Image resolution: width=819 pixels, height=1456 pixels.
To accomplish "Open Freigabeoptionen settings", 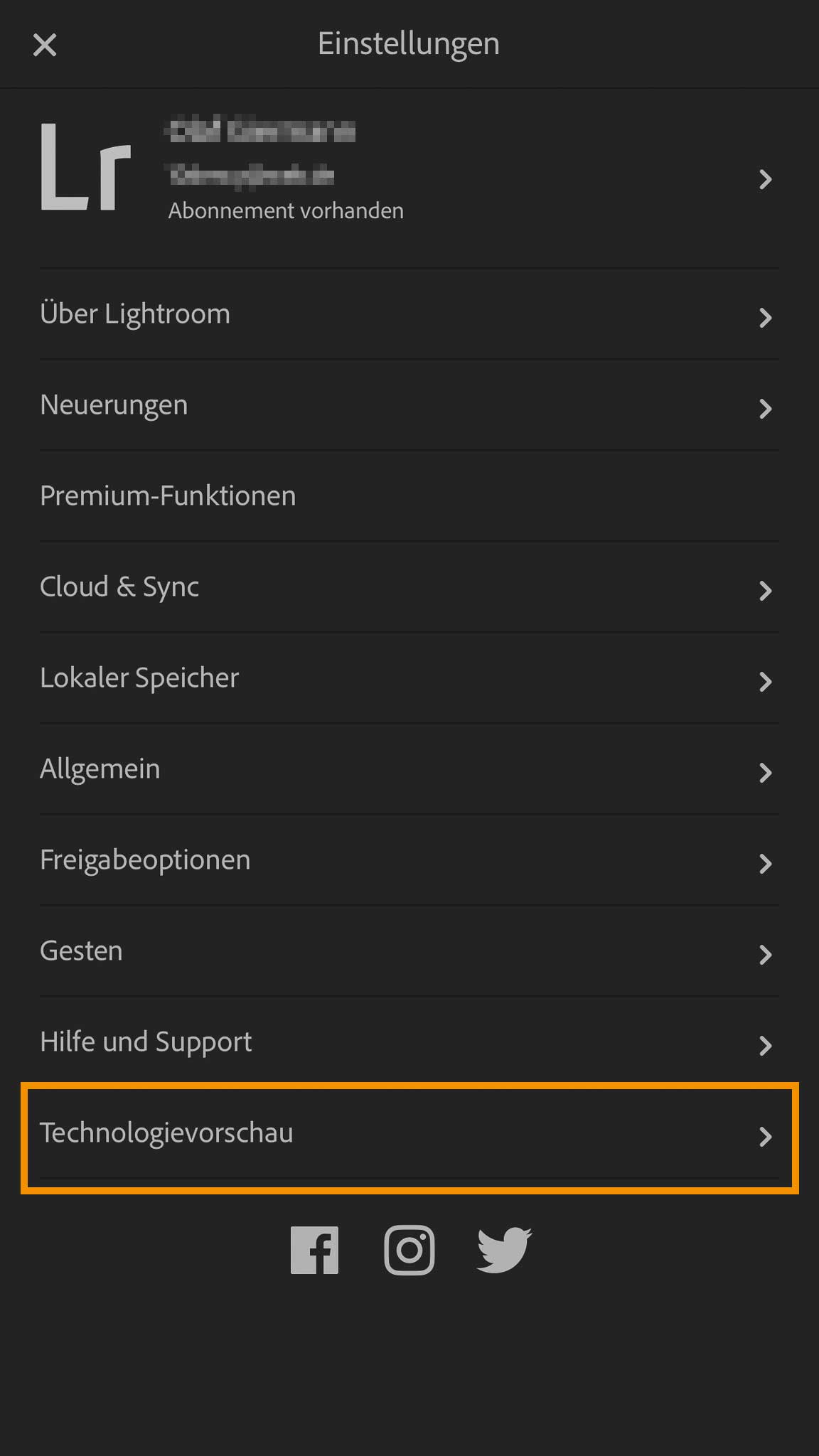I will [145, 860].
